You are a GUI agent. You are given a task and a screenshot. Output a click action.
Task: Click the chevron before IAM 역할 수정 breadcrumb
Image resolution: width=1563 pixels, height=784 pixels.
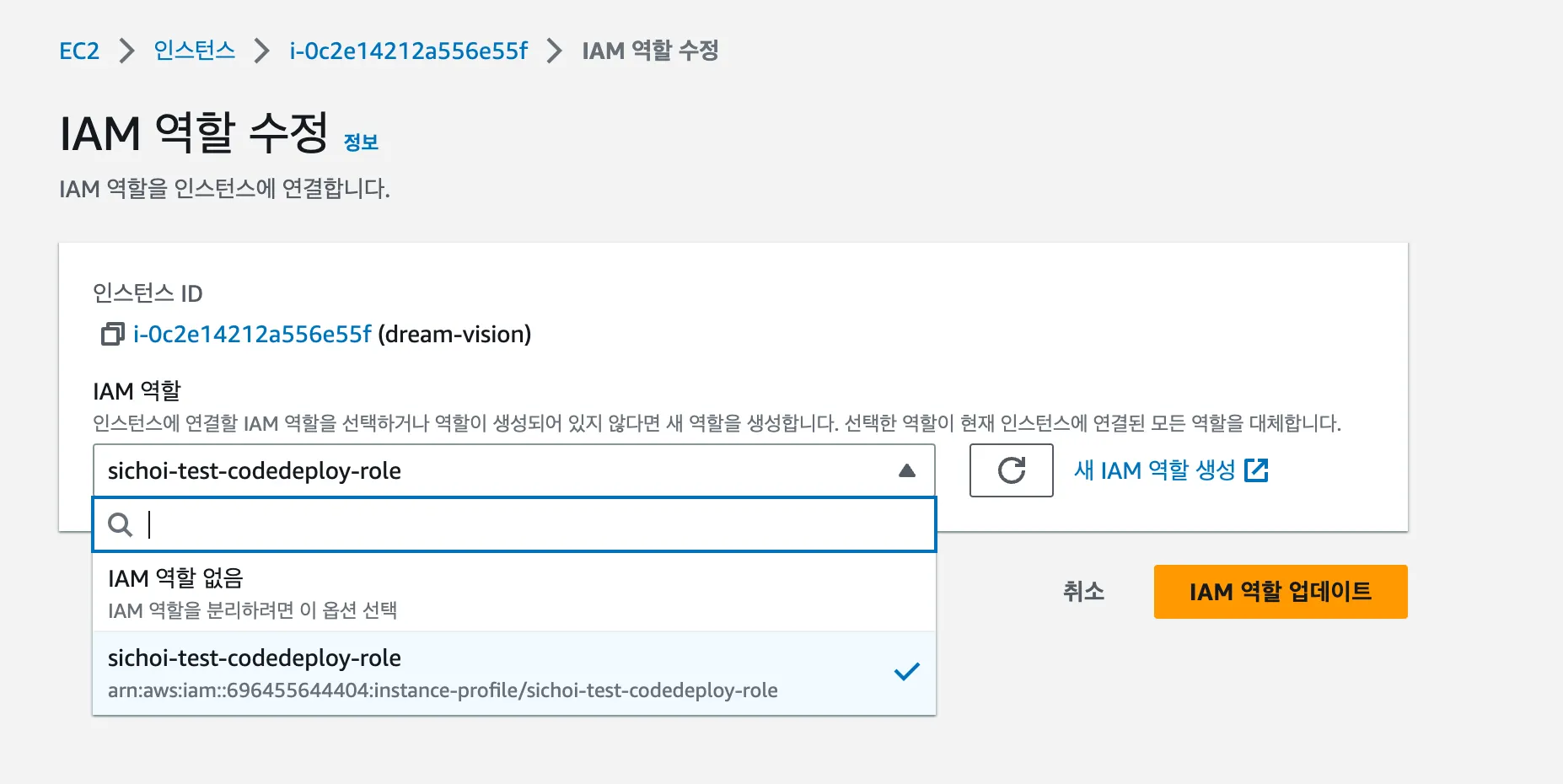tap(554, 51)
